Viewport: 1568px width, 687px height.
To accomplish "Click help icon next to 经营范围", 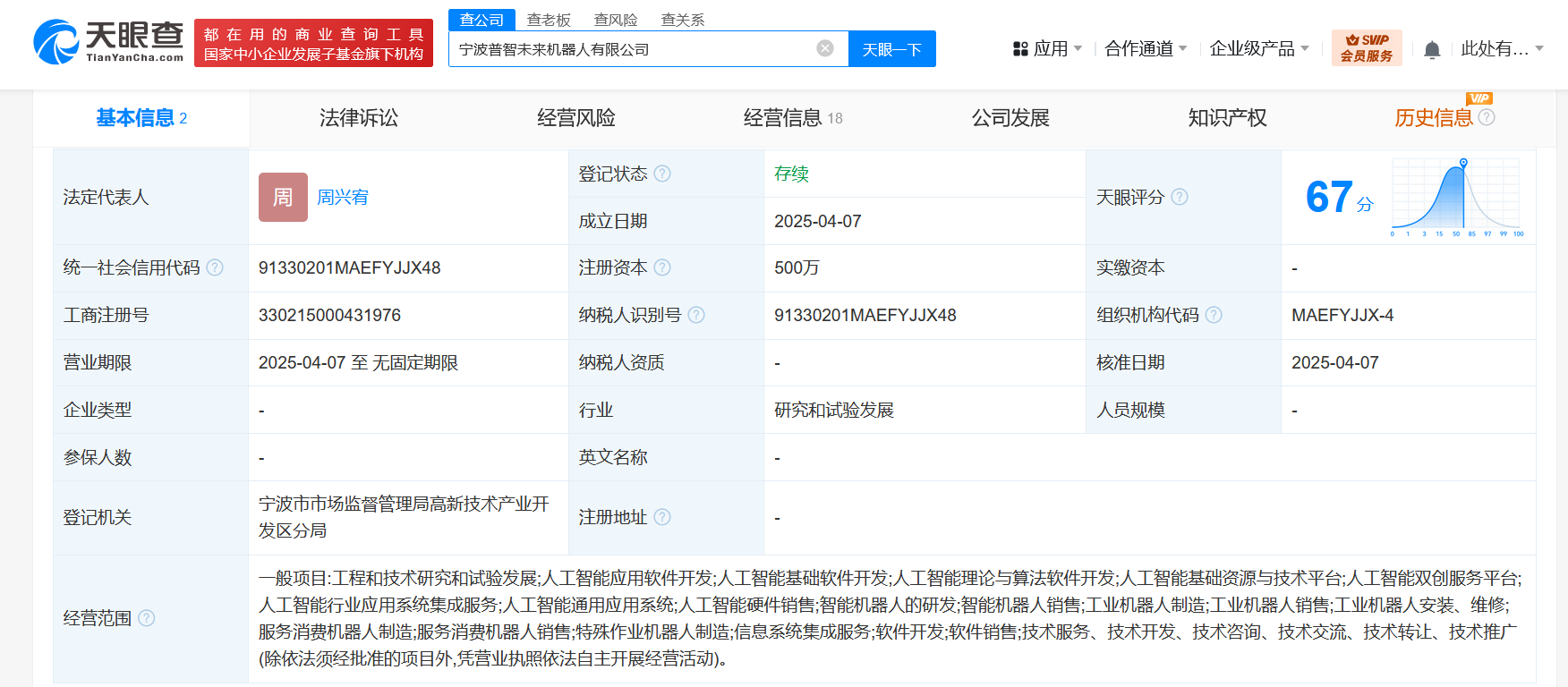I will [x=147, y=618].
